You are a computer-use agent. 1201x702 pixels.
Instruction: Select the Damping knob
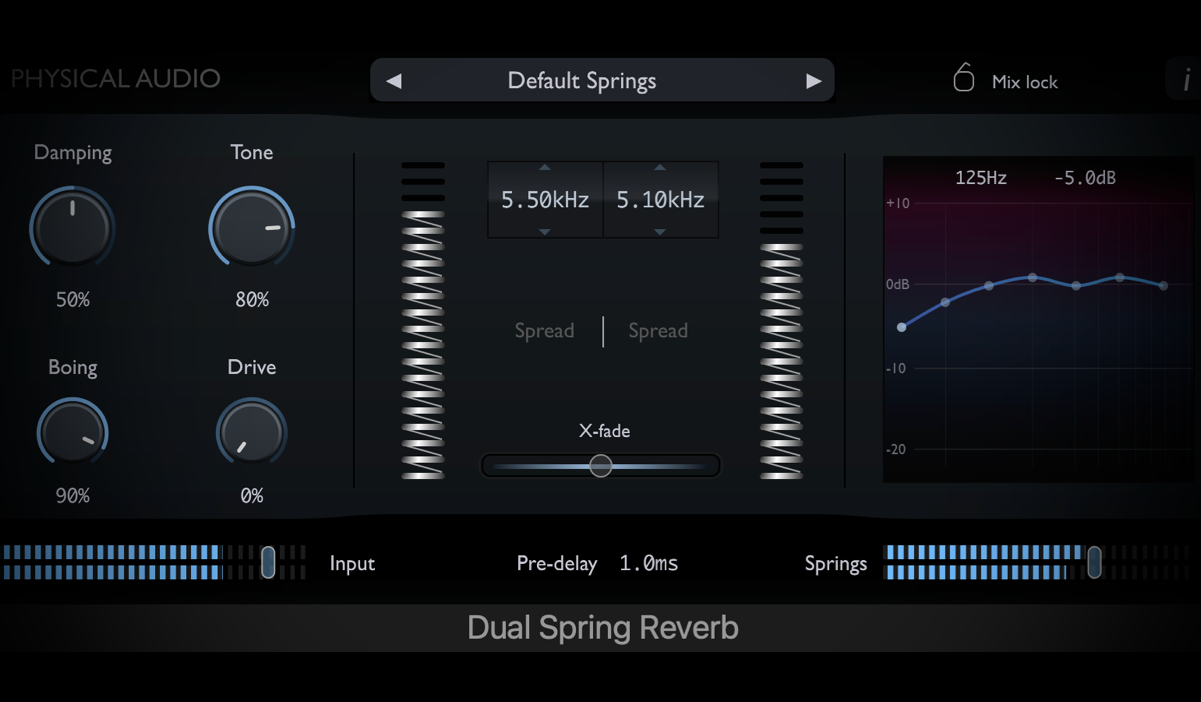click(x=72, y=227)
